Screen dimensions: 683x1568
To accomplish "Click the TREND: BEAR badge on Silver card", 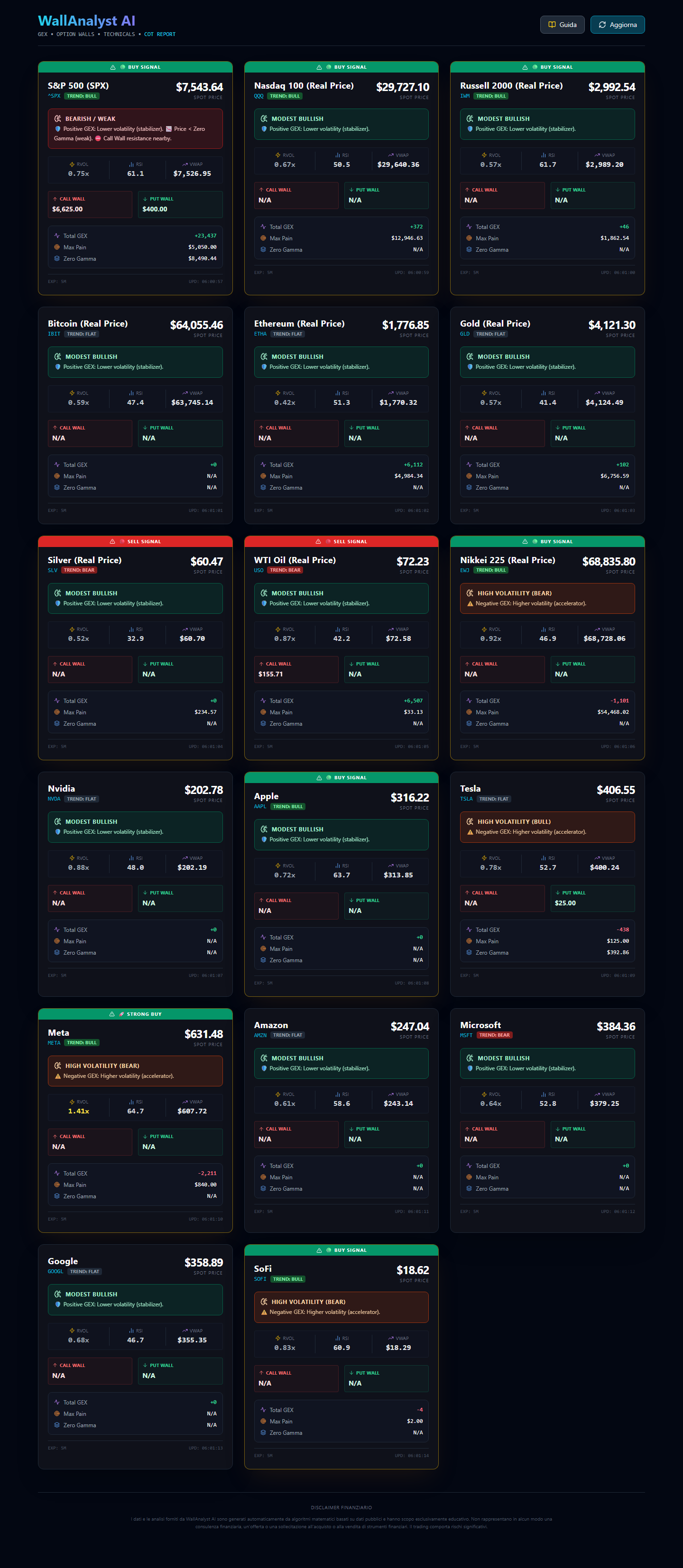I will 79,570.
